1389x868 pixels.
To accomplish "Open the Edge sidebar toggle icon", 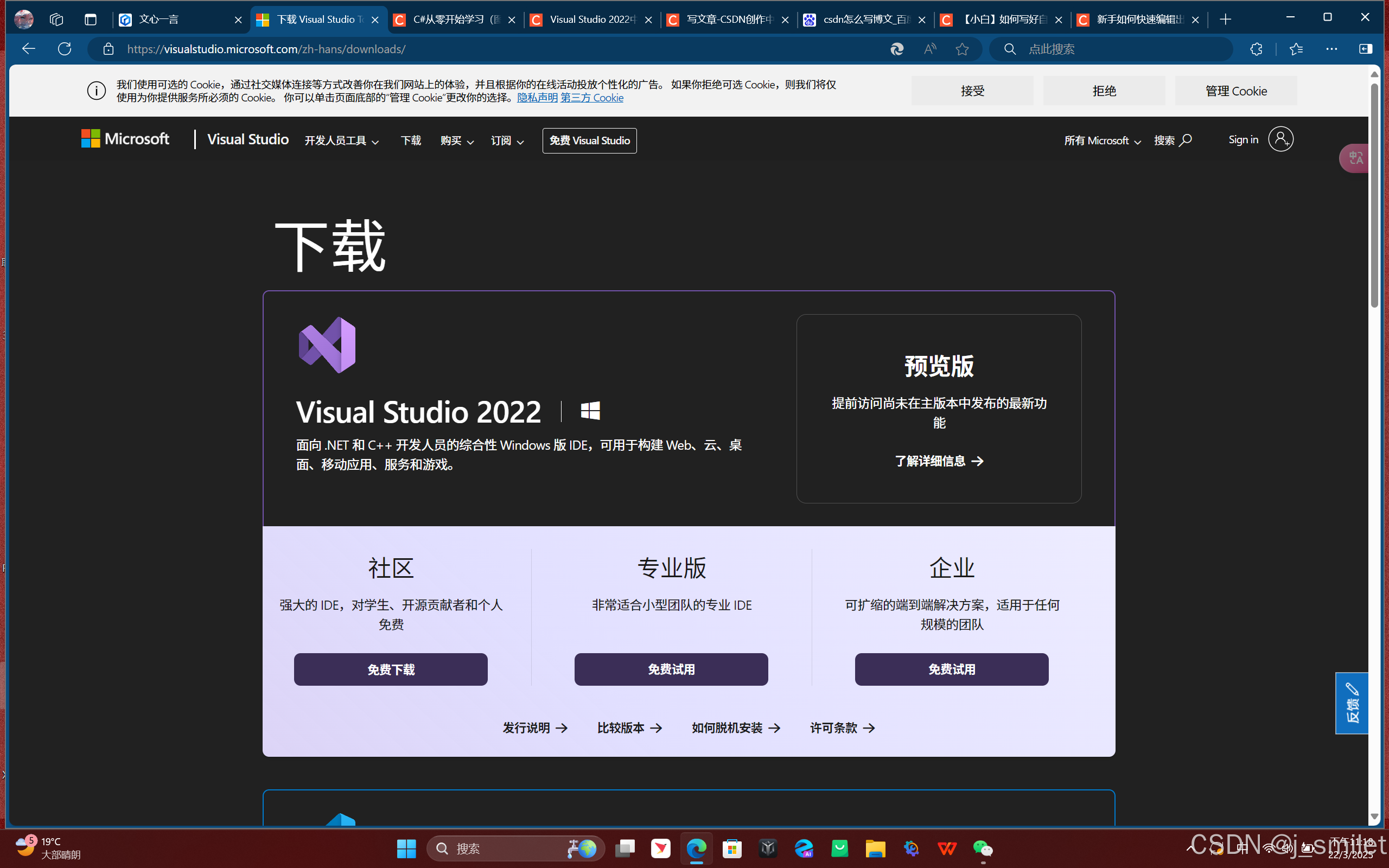I will tap(1366, 49).
